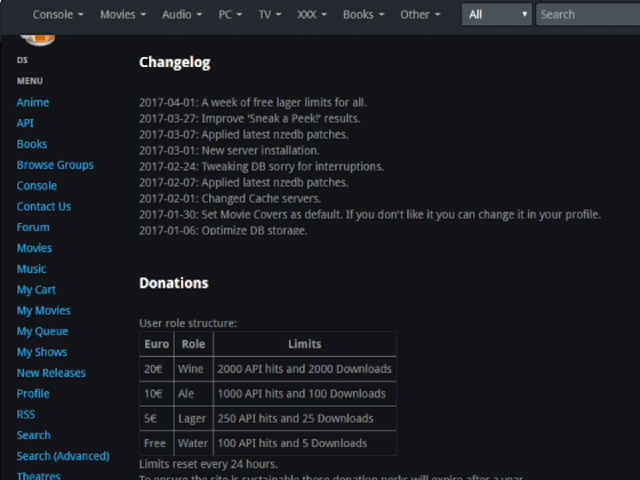Image resolution: width=640 pixels, height=480 pixels.
Task: Open Browse Groups page
Action: [55, 165]
